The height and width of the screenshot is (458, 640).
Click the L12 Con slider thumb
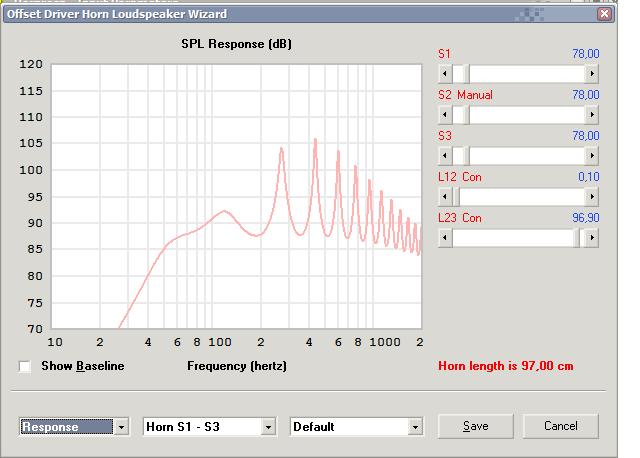[456, 197]
